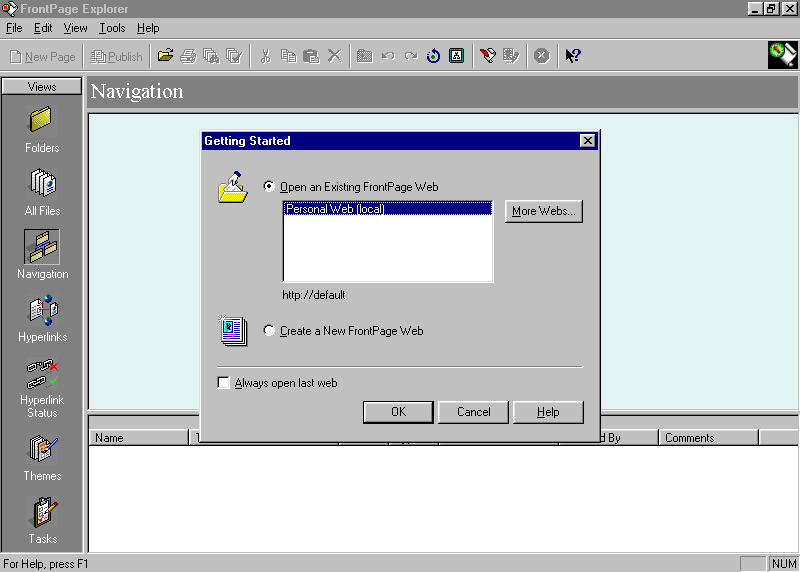
Task: Switch to the Folders view
Action: pyautogui.click(x=42, y=130)
